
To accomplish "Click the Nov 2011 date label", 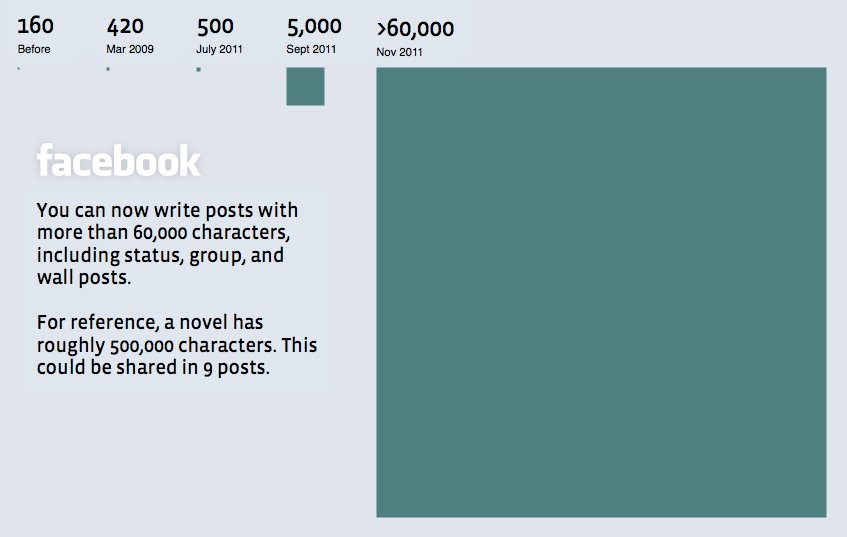I will 400,52.
